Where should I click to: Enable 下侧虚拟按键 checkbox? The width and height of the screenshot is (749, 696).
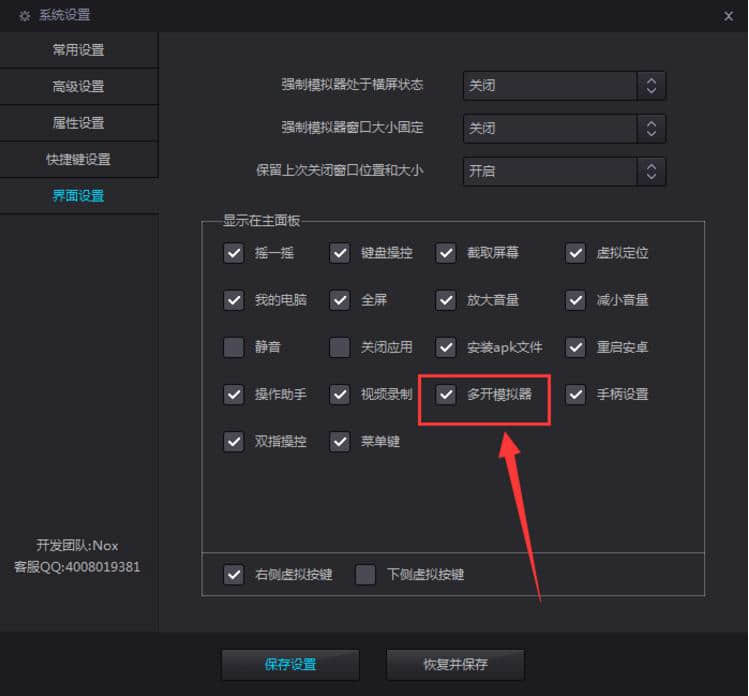[x=365, y=575]
